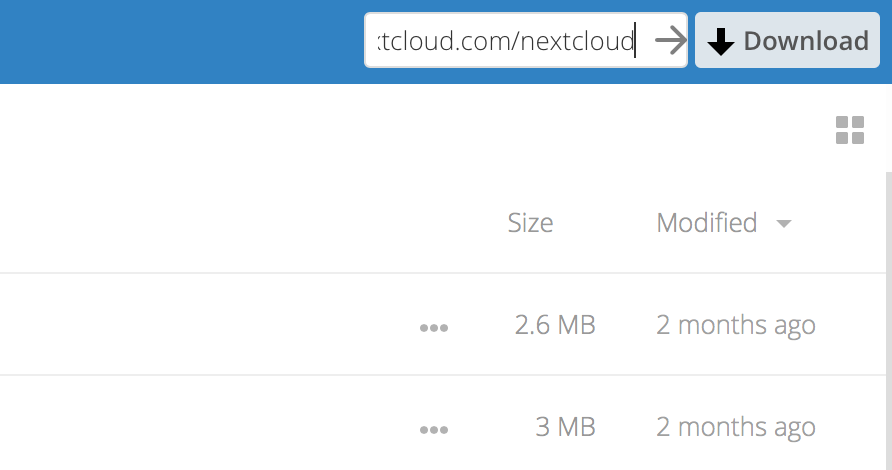Click the black down-arrow icon on Download
Screen dimensions: 892x470
coord(720,42)
